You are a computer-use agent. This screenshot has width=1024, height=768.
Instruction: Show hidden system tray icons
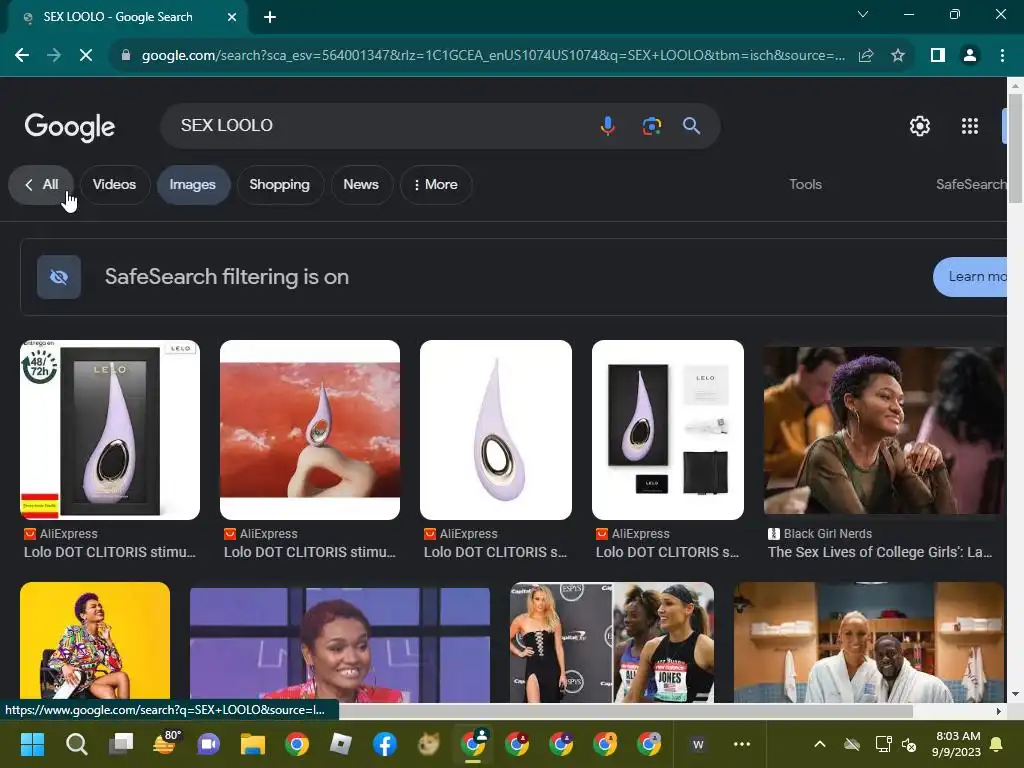820,744
